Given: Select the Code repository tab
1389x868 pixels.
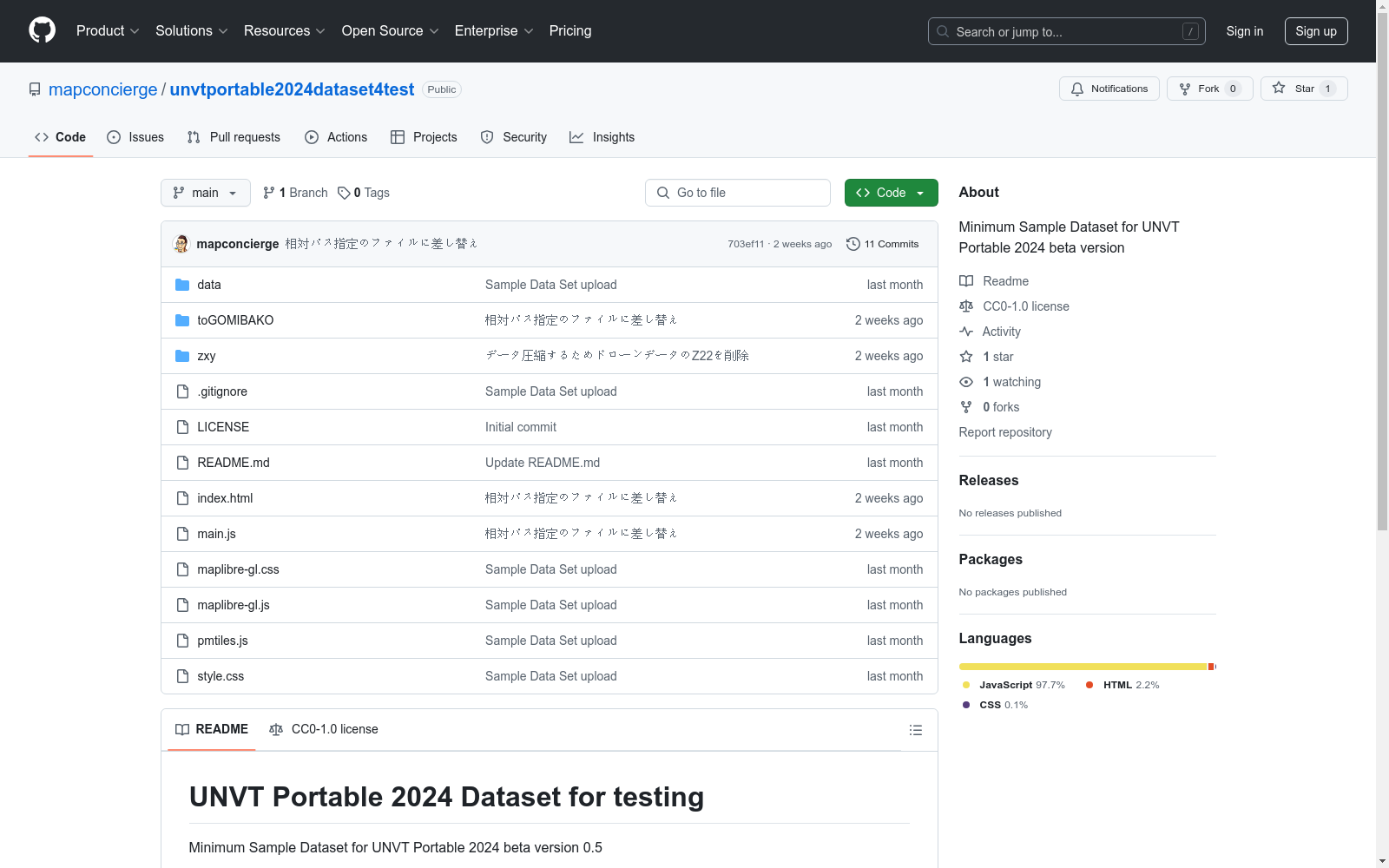Looking at the screenshot, I should (61, 137).
